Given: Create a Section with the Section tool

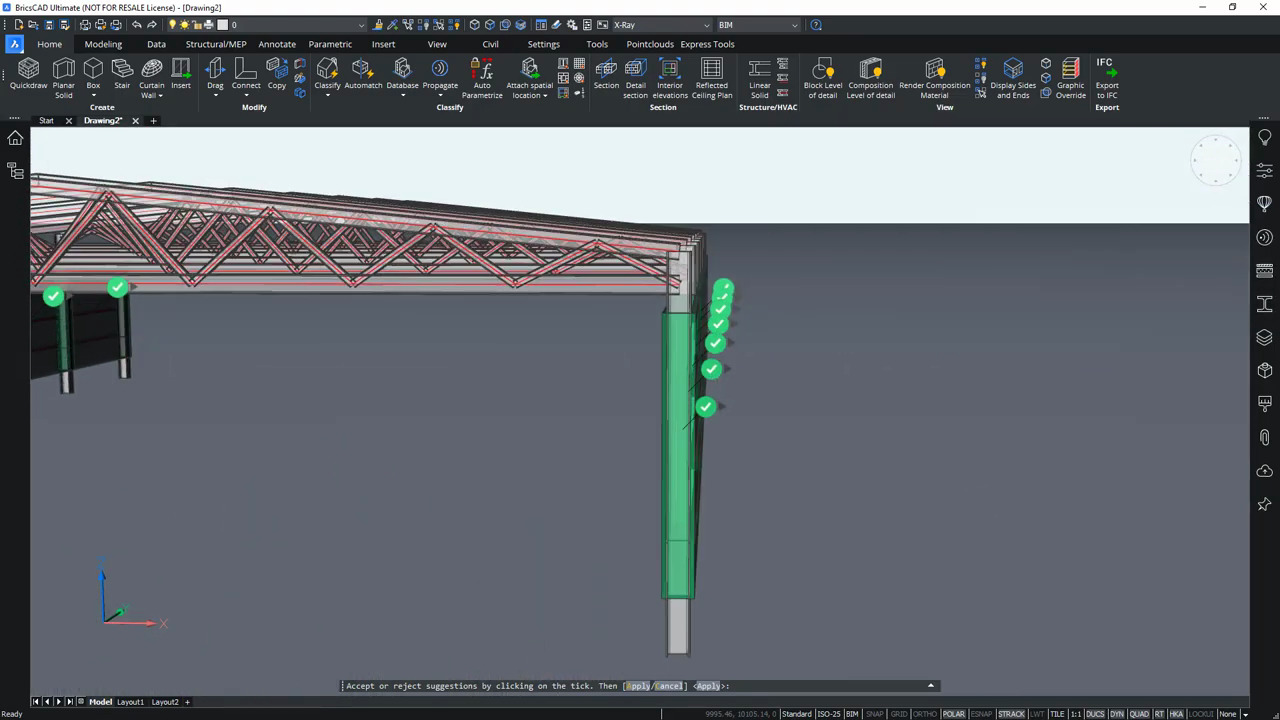Looking at the screenshot, I should click(x=606, y=76).
